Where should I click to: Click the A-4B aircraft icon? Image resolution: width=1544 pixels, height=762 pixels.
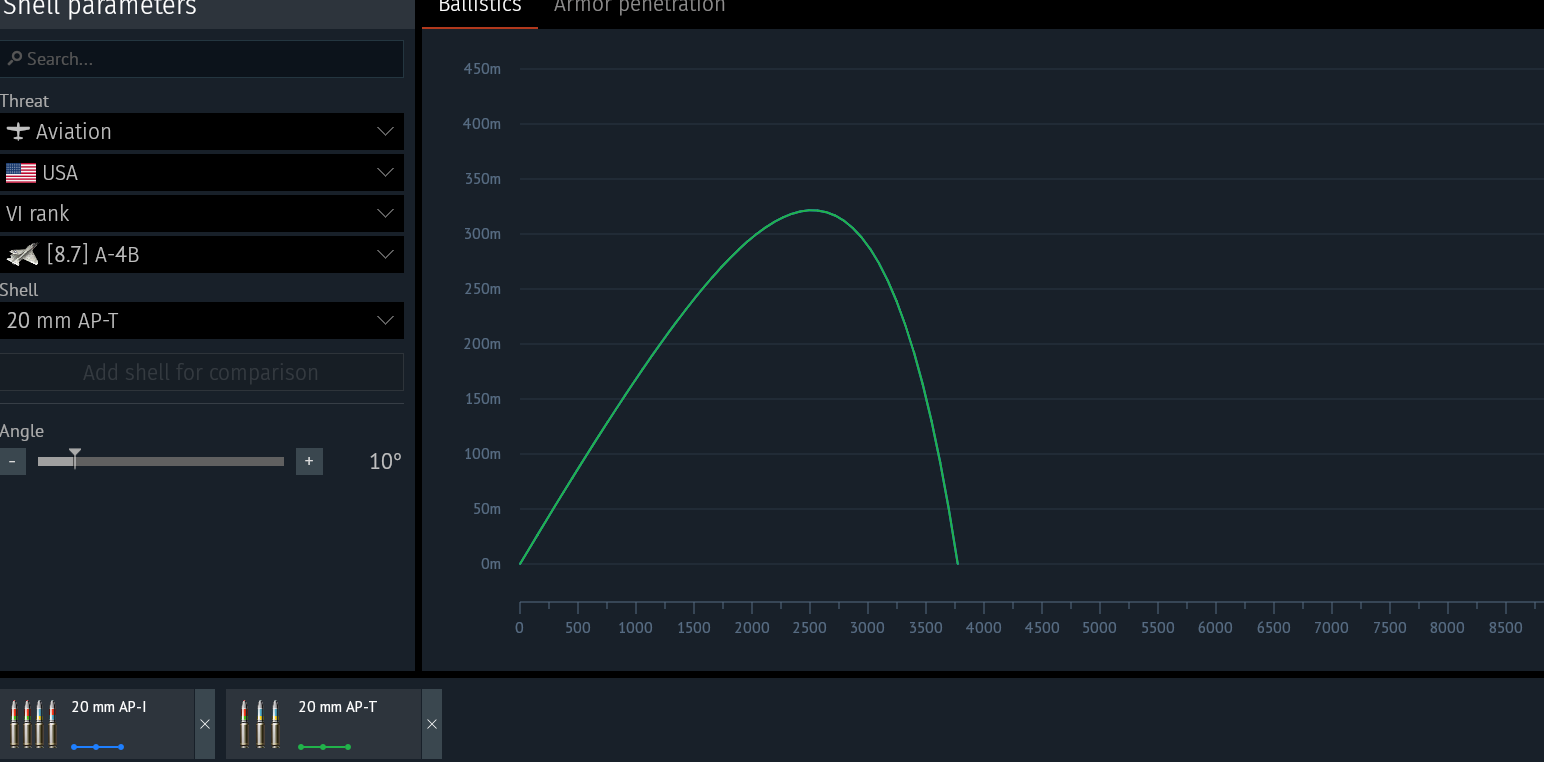pyautogui.click(x=22, y=255)
